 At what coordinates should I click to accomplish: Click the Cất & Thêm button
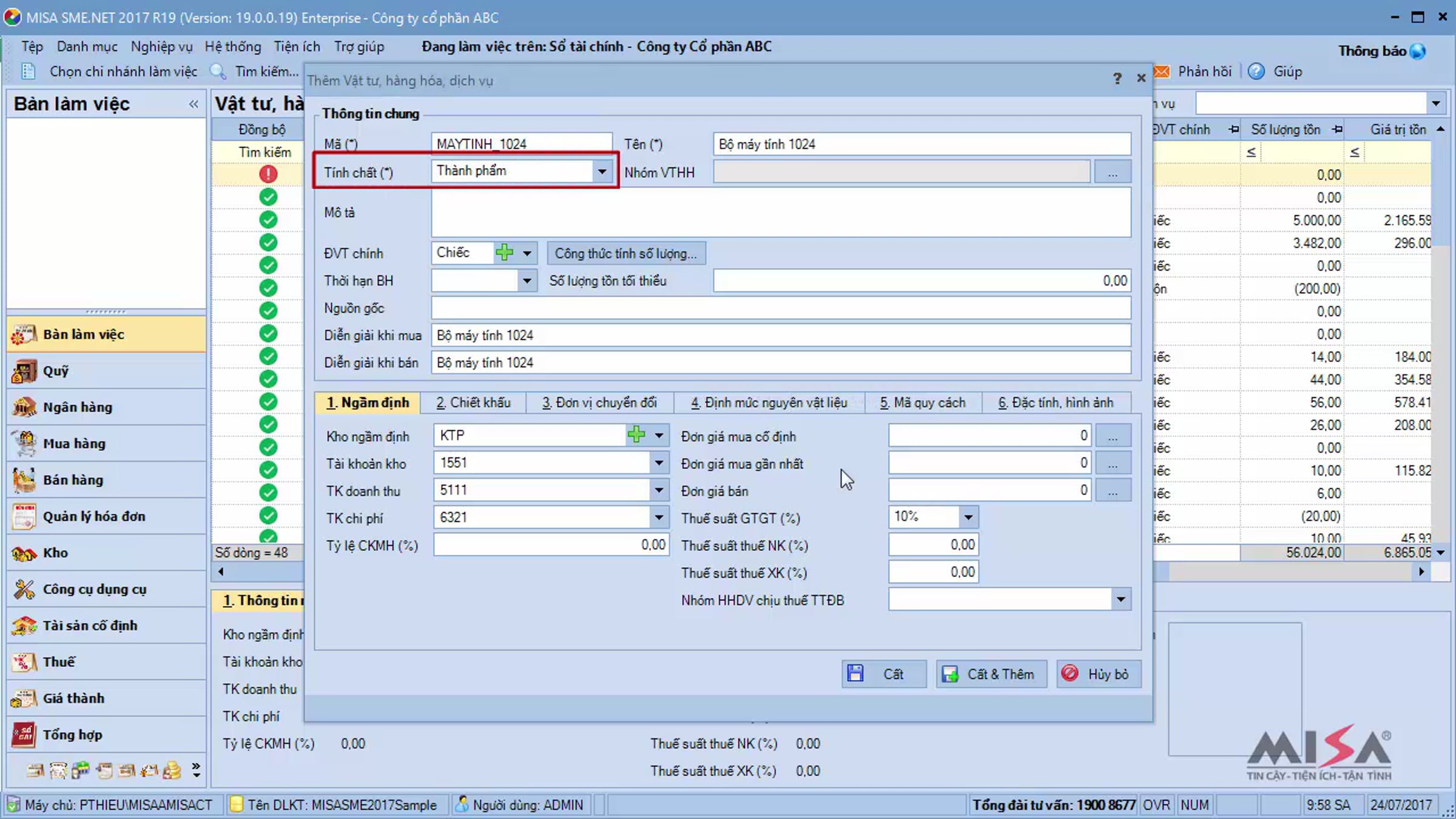click(x=991, y=674)
